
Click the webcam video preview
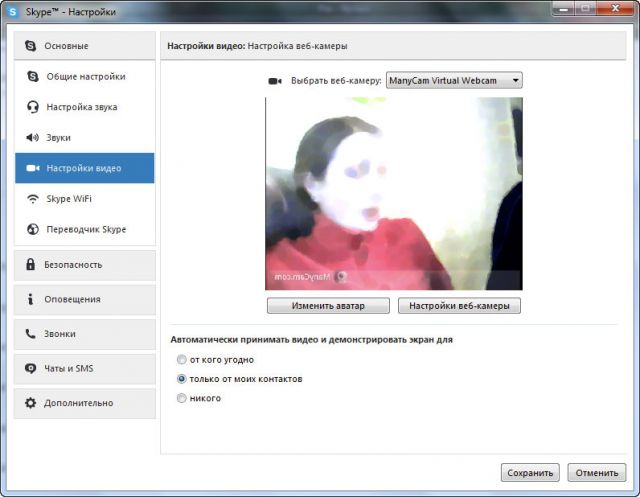(394, 193)
